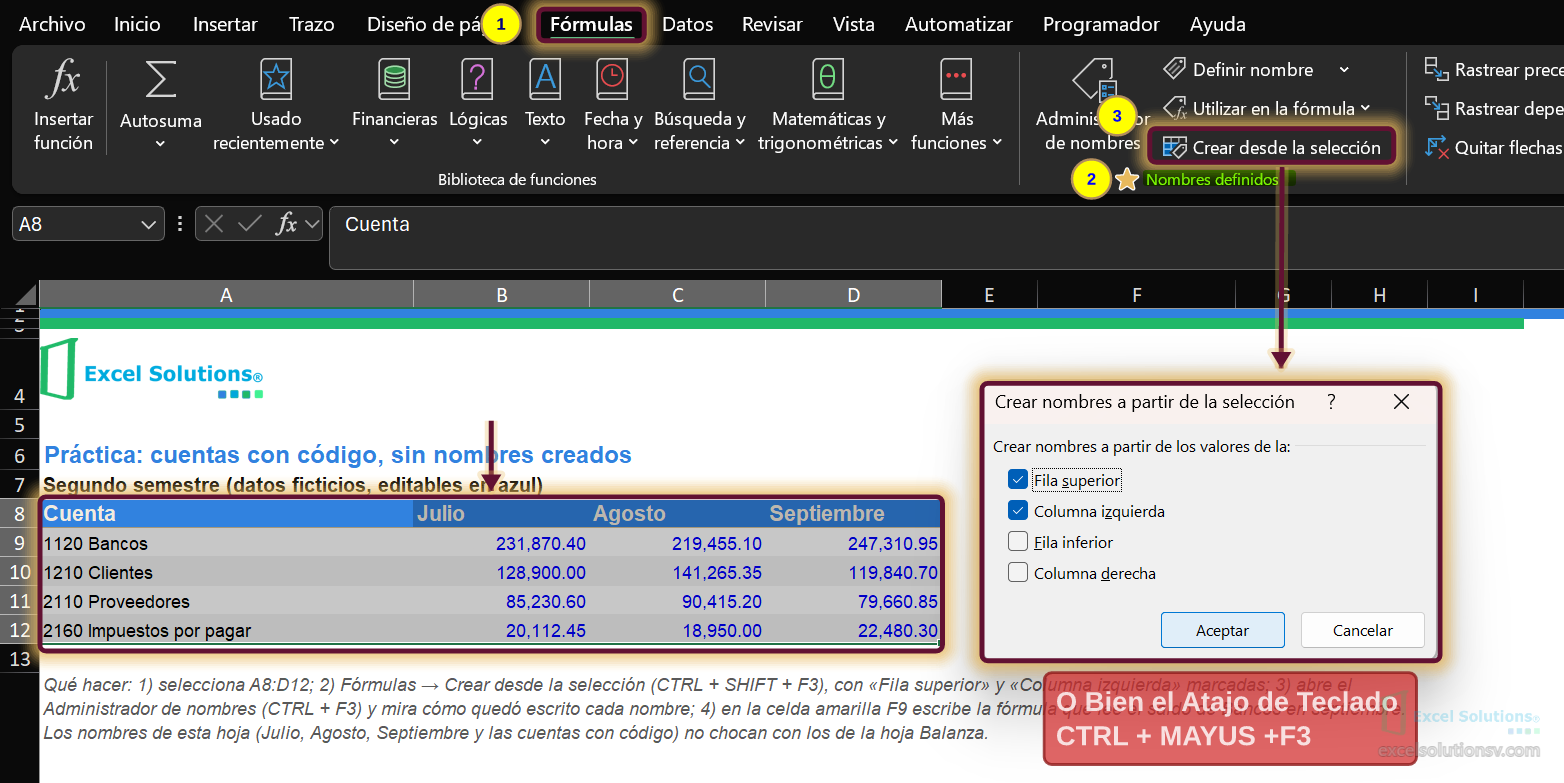This screenshot has width=1564, height=783.
Task: Switch to the Datos ribbon tab
Action: pos(688,25)
